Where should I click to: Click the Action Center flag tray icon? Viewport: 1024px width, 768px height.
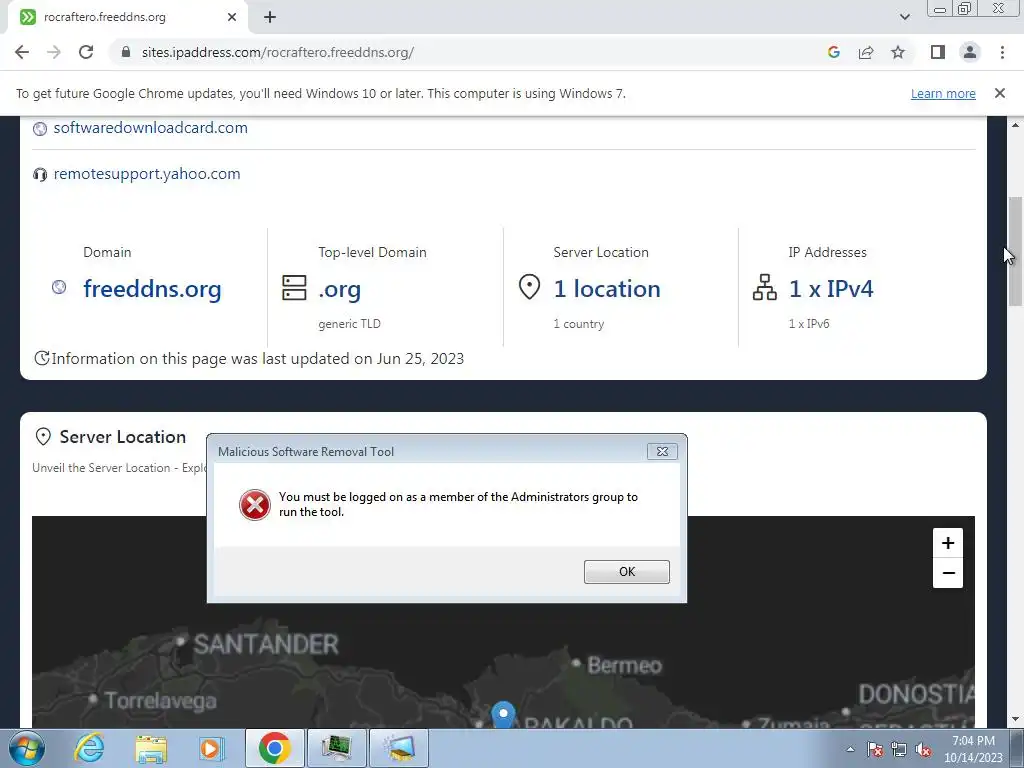875,750
